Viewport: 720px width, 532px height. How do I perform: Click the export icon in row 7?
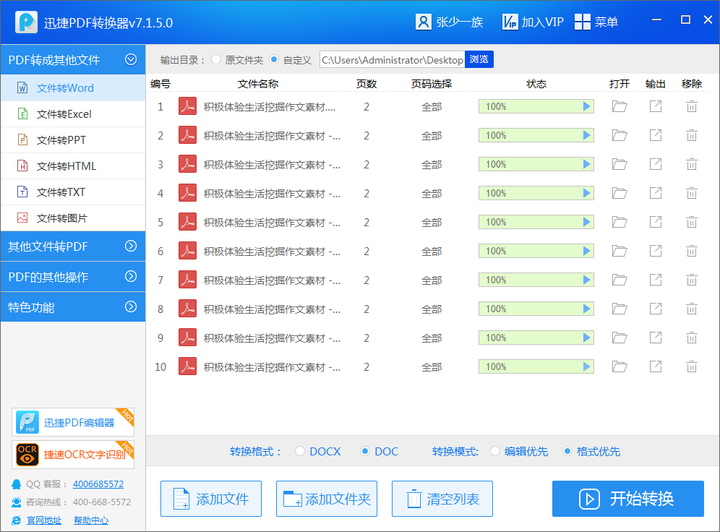point(656,280)
